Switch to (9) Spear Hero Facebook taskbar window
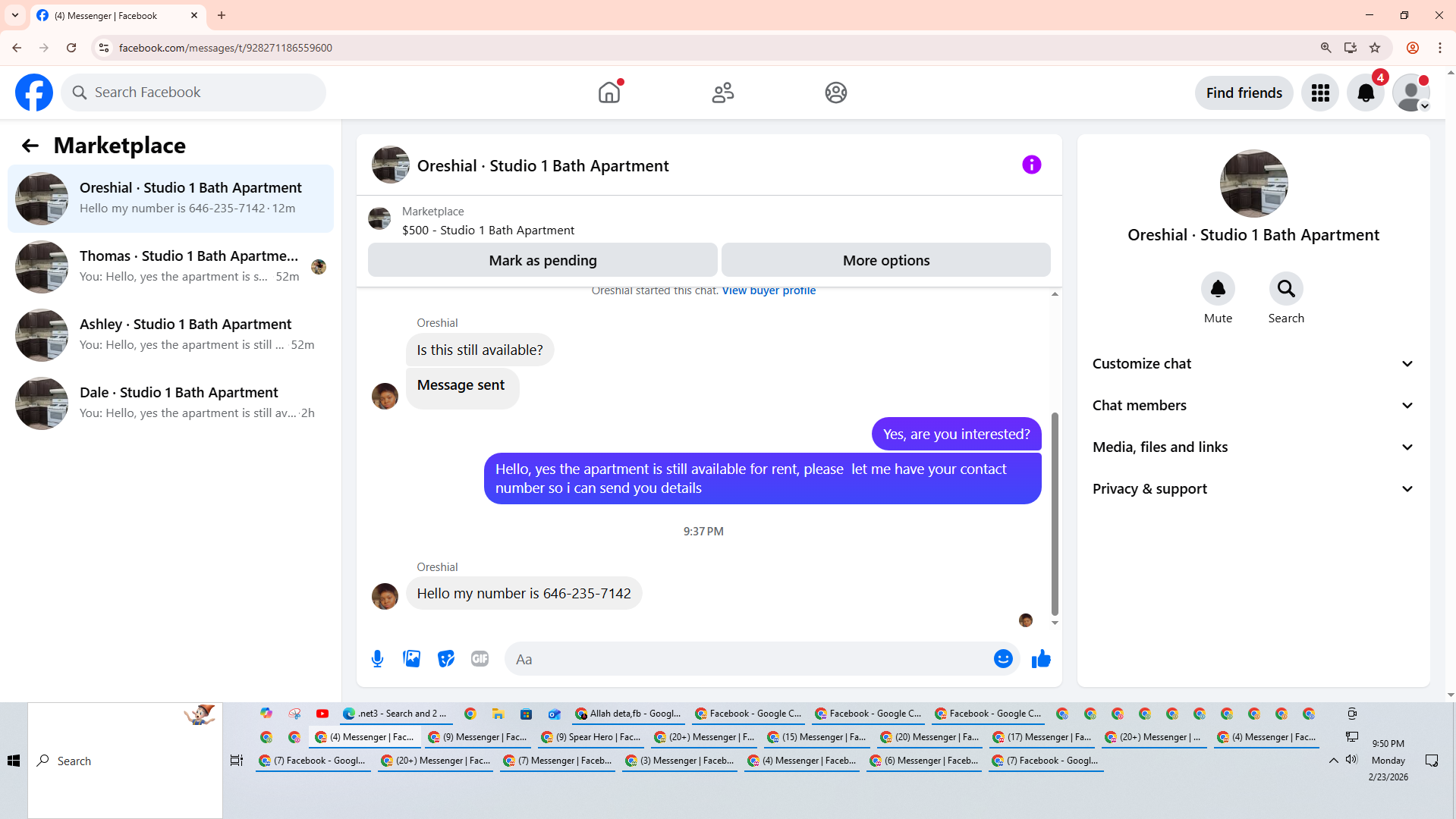1456x819 pixels. pos(592,737)
